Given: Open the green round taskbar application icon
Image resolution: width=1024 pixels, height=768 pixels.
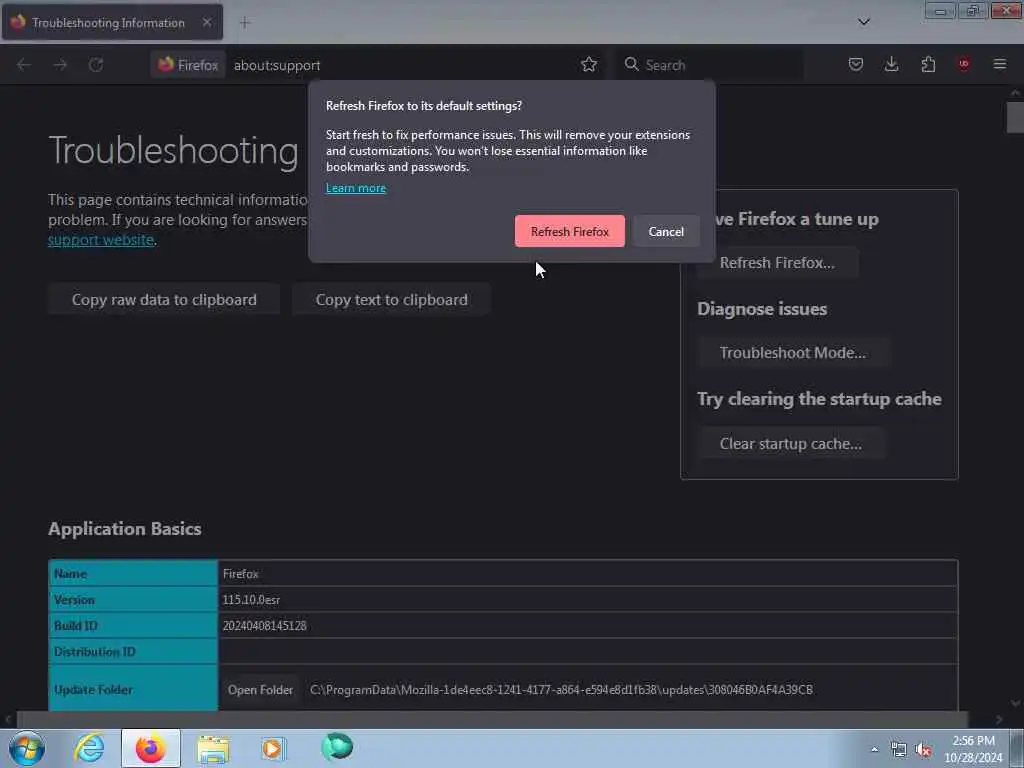Looking at the screenshot, I should point(337,747).
